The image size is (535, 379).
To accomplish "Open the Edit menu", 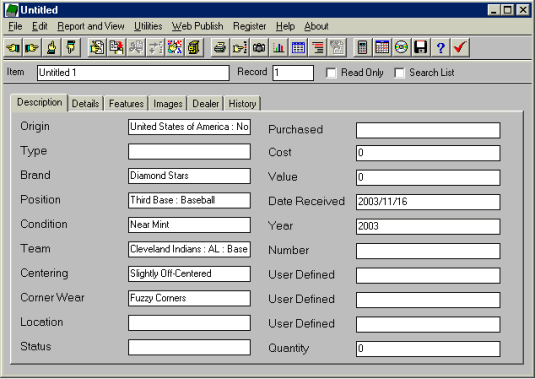I will (x=40, y=26).
